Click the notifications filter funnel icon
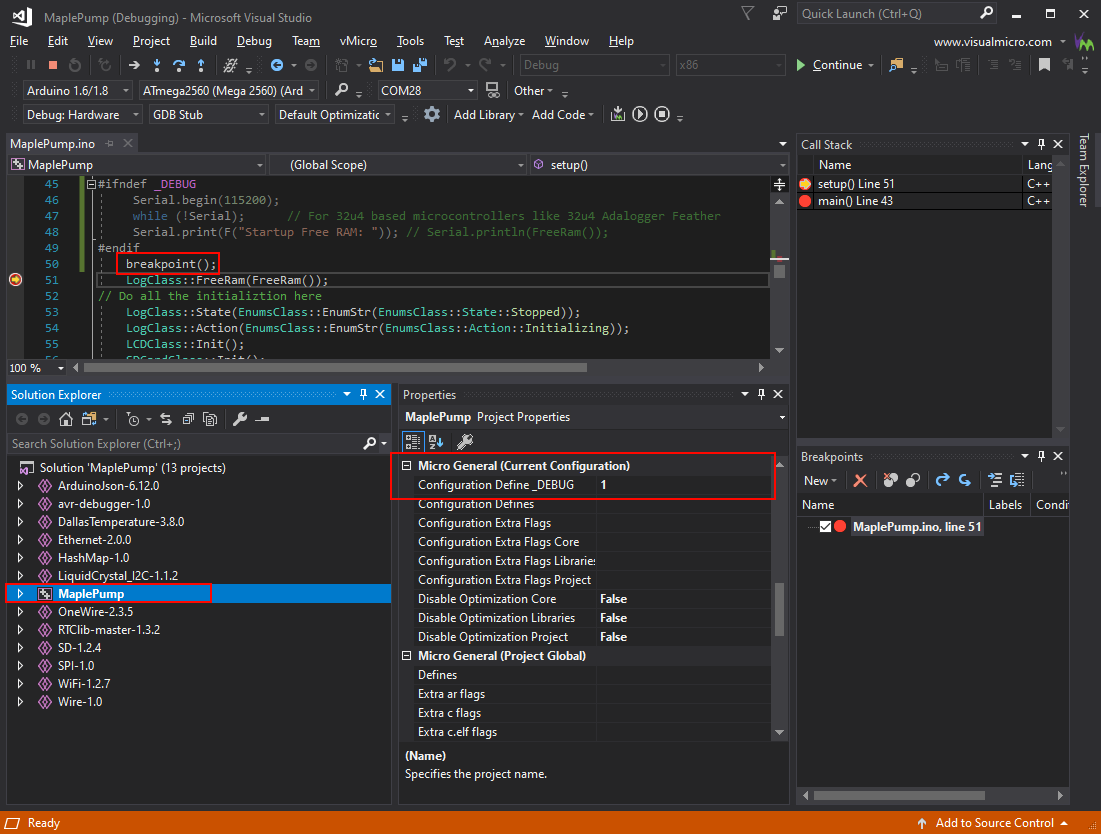Image resolution: width=1101 pixels, height=834 pixels. point(748,13)
